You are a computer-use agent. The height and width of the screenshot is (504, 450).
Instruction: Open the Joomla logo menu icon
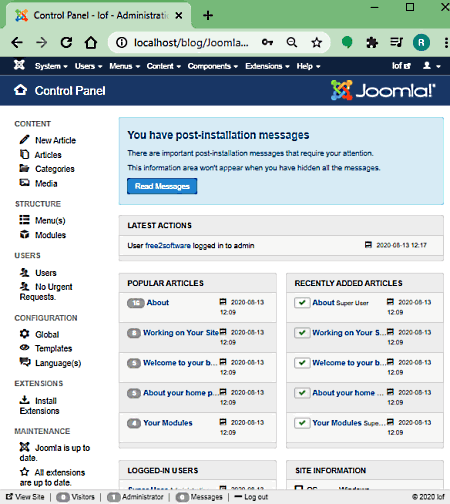[19, 65]
